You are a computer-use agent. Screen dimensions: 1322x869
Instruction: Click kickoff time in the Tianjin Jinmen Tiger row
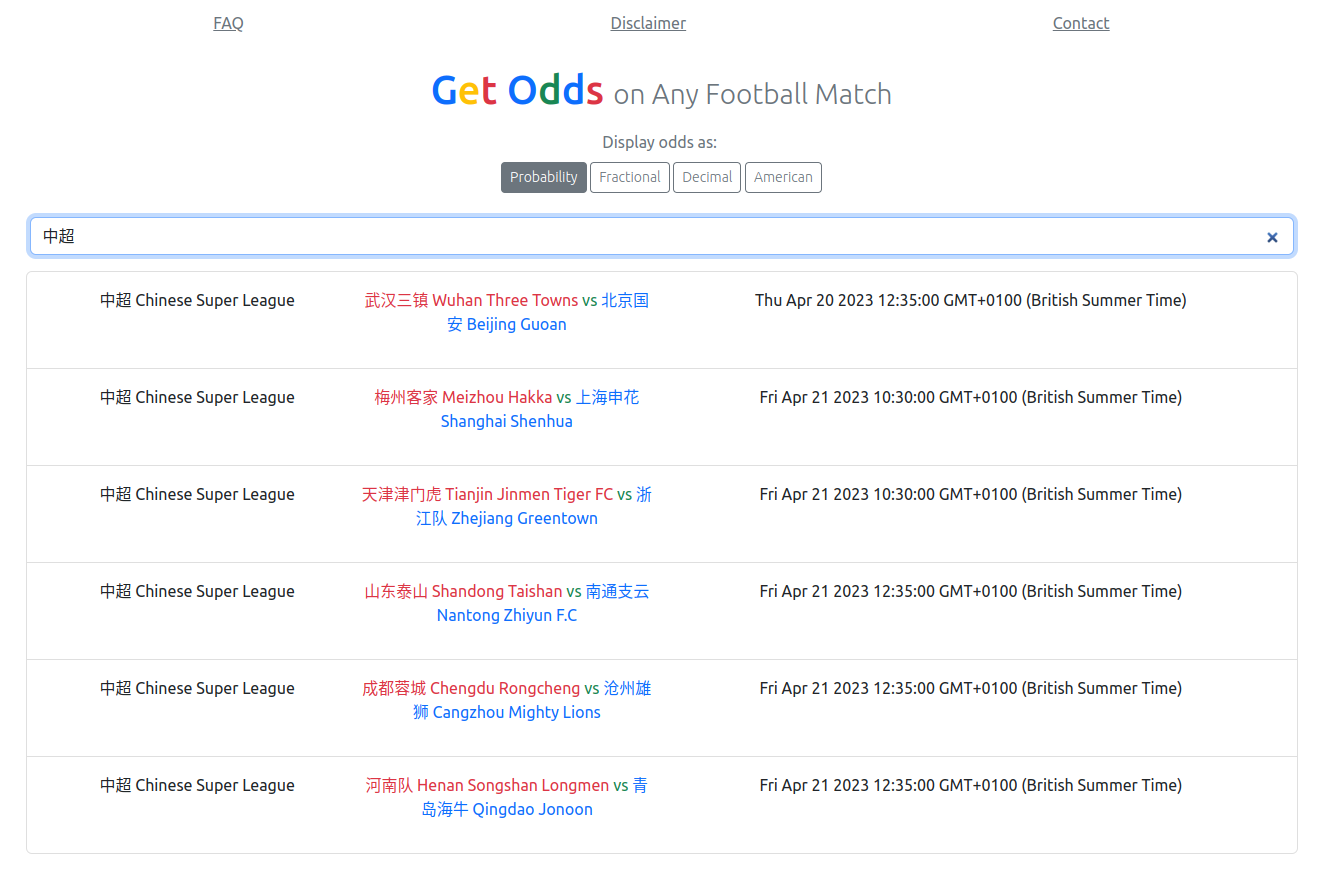[x=971, y=494]
